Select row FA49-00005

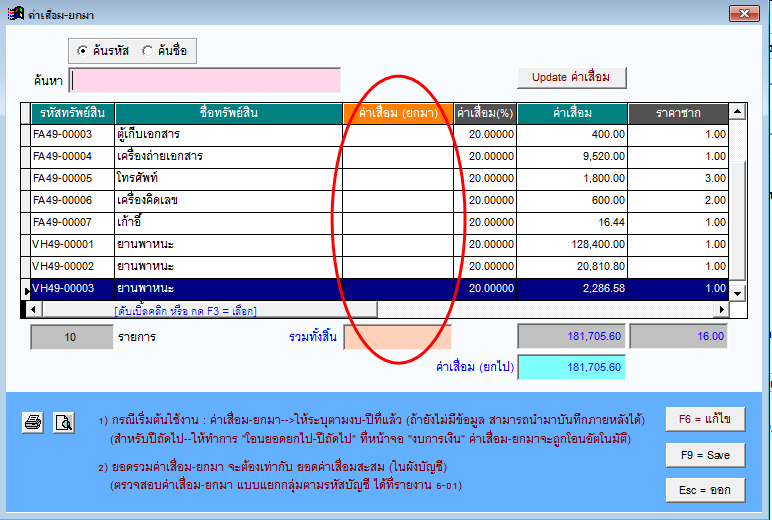pos(380,178)
